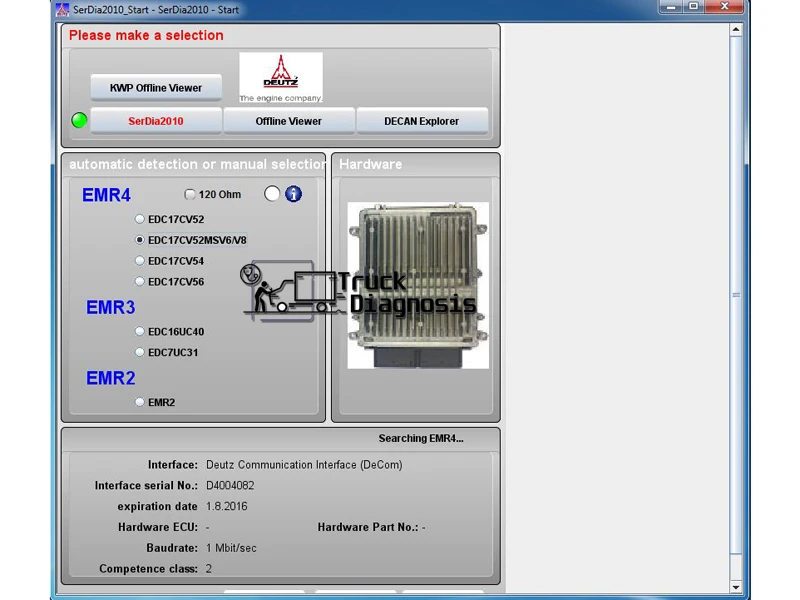
Task: Open the KWP Offline Viewer
Action: [x=155, y=87]
